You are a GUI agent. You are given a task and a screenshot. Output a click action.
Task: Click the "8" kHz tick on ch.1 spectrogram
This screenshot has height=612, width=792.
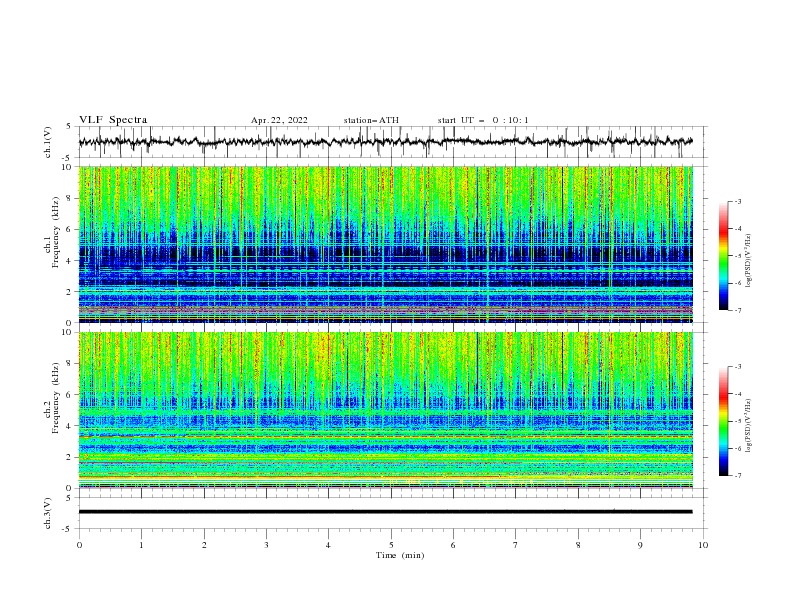70,198
